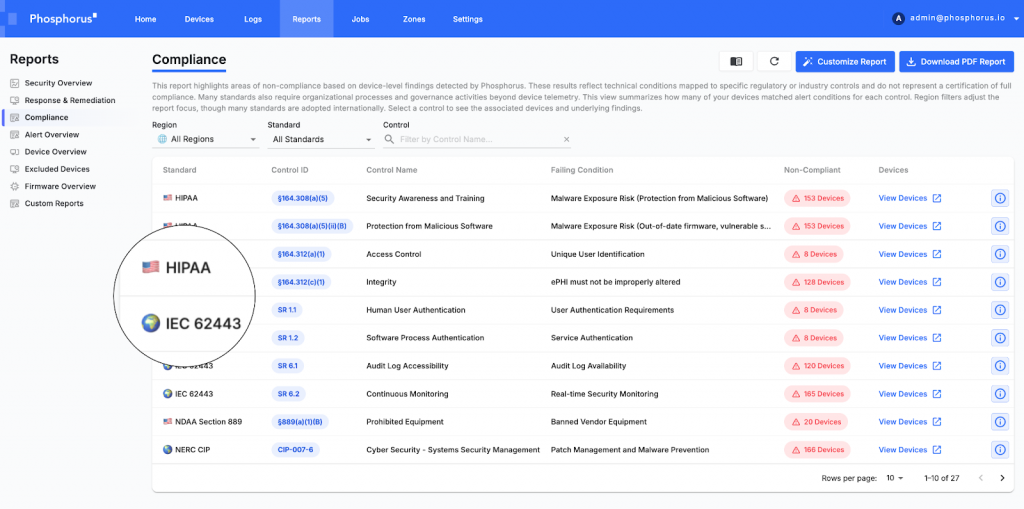Click the column layout view icon button
This screenshot has height=509, width=1024.
736,62
